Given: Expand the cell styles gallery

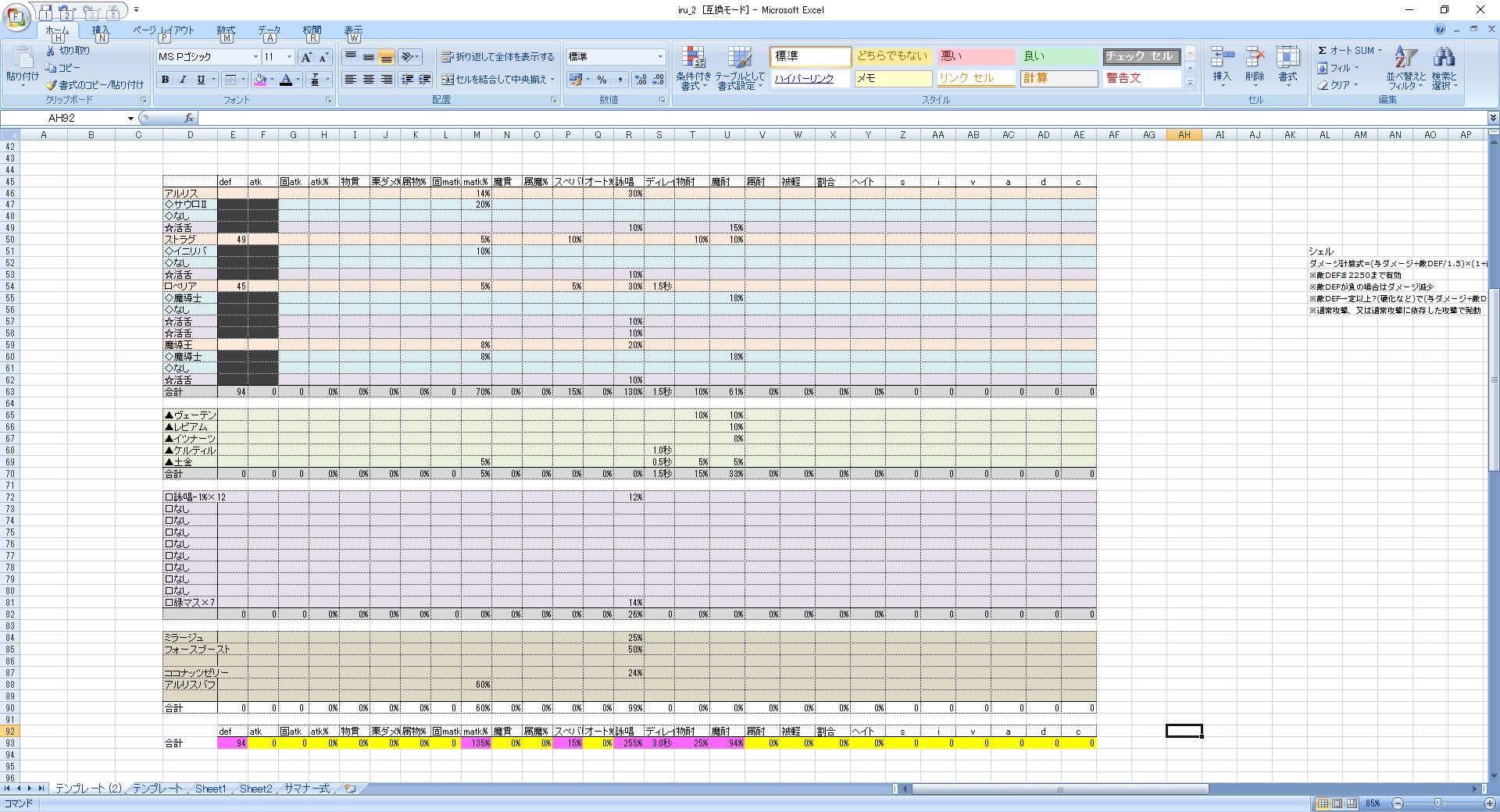Looking at the screenshot, I should 1190,82.
